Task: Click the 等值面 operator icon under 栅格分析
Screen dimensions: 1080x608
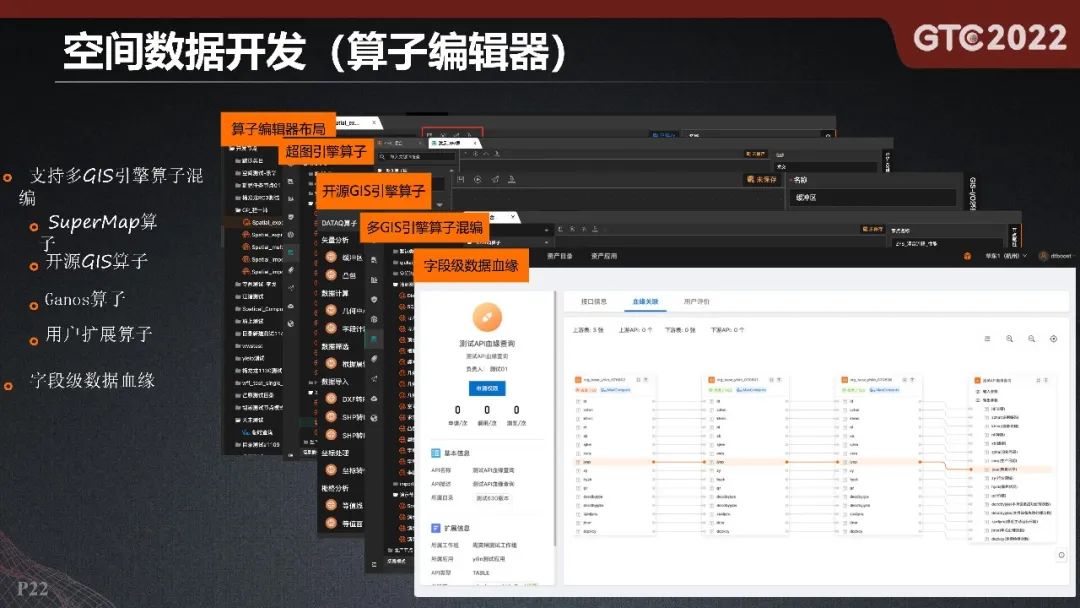Action: click(x=331, y=523)
